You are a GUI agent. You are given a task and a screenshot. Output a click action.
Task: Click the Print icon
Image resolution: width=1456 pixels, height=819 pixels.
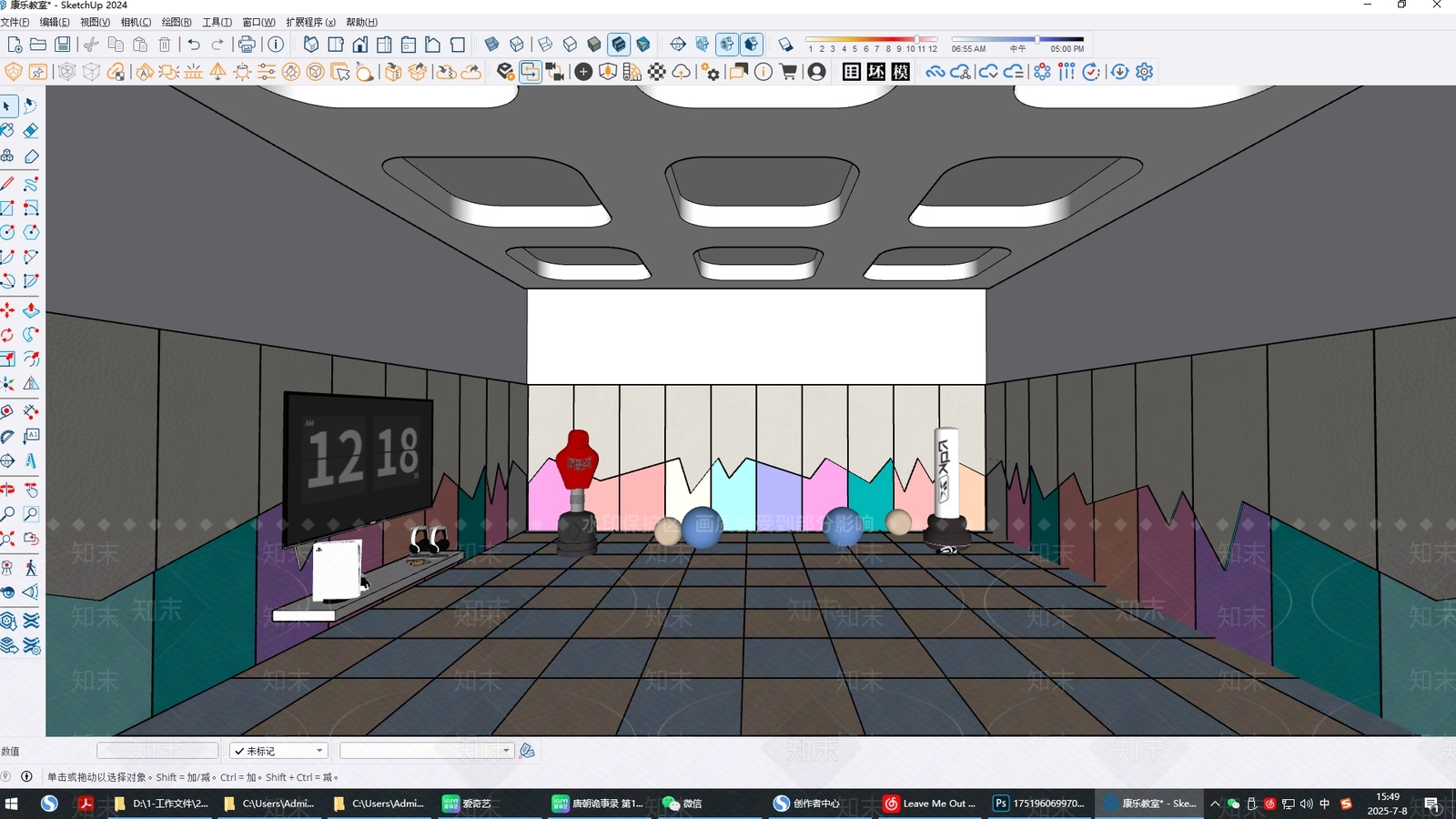(247, 45)
